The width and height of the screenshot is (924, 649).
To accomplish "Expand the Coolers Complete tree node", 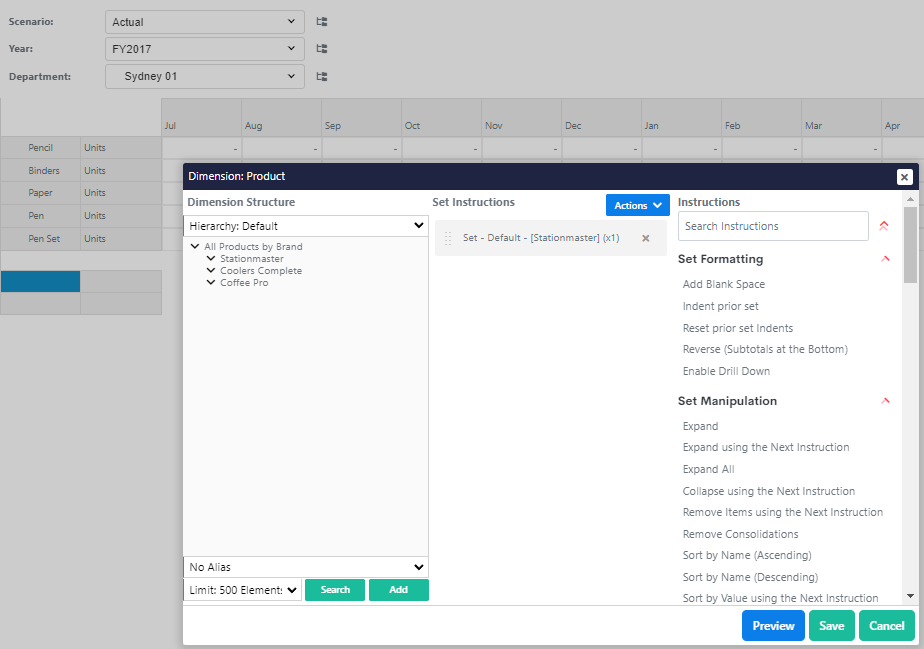I will pyautogui.click(x=211, y=271).
